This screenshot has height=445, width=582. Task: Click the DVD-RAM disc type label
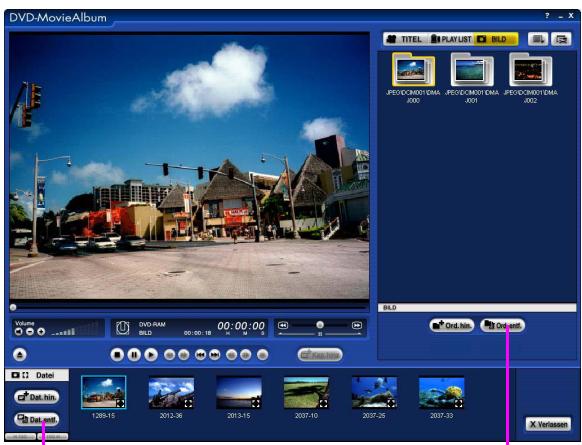click(152, 324)
